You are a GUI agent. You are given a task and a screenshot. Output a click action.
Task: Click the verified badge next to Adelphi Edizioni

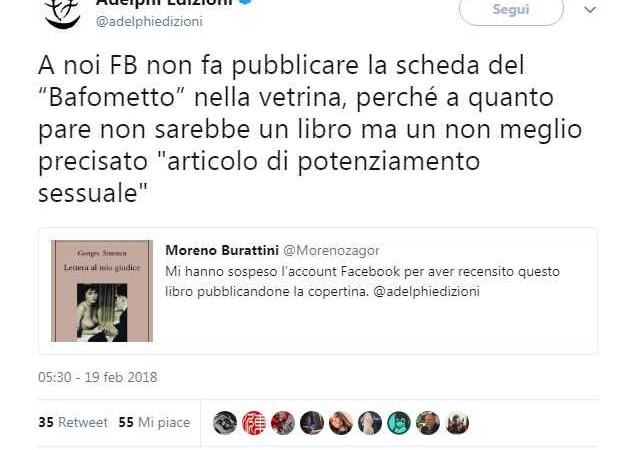246,2
